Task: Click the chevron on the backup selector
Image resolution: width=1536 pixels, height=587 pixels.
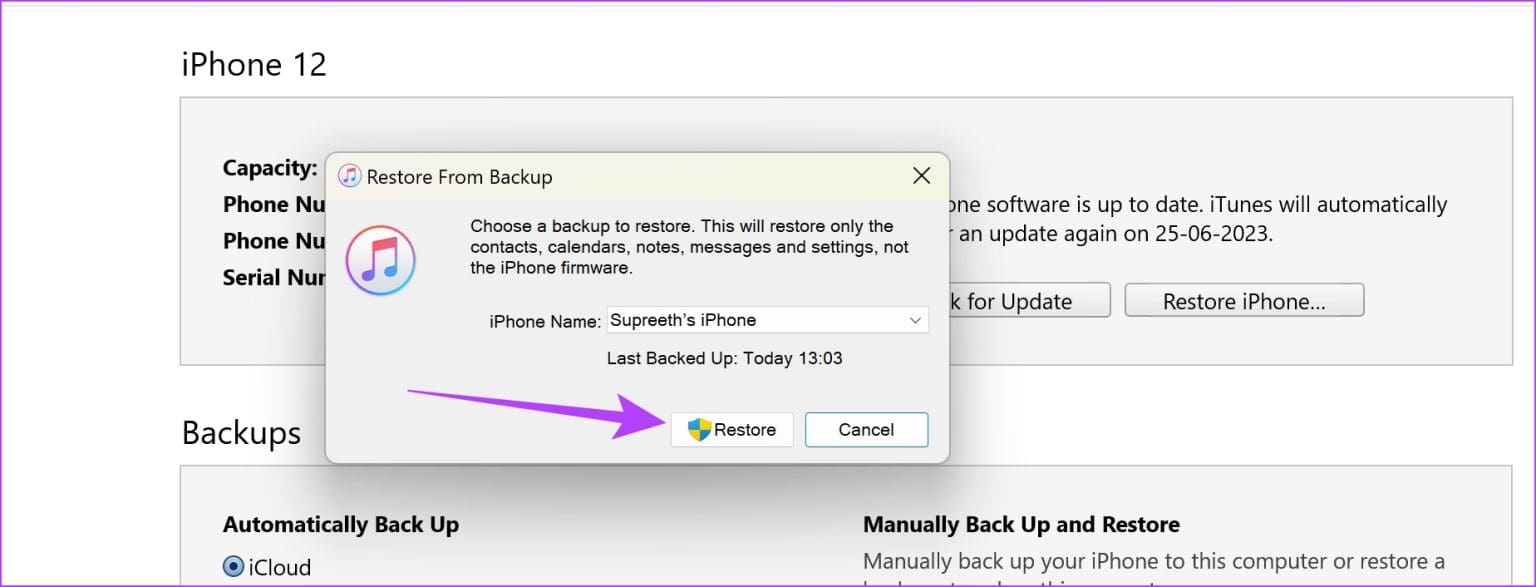Action: [916, 319]
